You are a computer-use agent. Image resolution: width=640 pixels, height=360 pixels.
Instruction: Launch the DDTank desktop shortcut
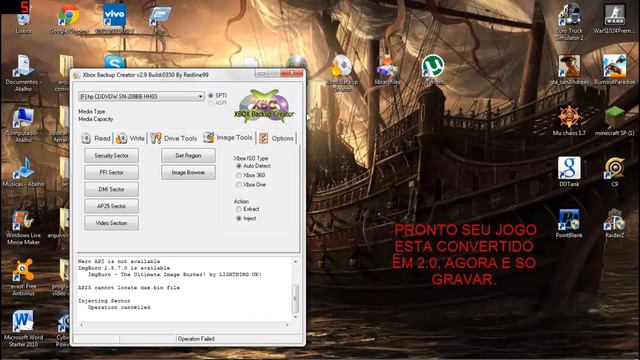tap(569, 171)
